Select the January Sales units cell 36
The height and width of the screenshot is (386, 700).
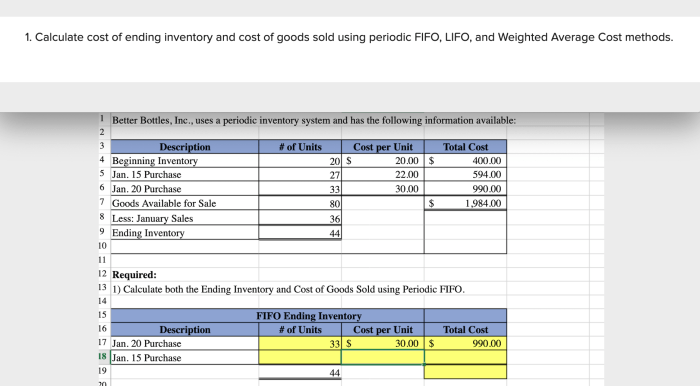300,218
